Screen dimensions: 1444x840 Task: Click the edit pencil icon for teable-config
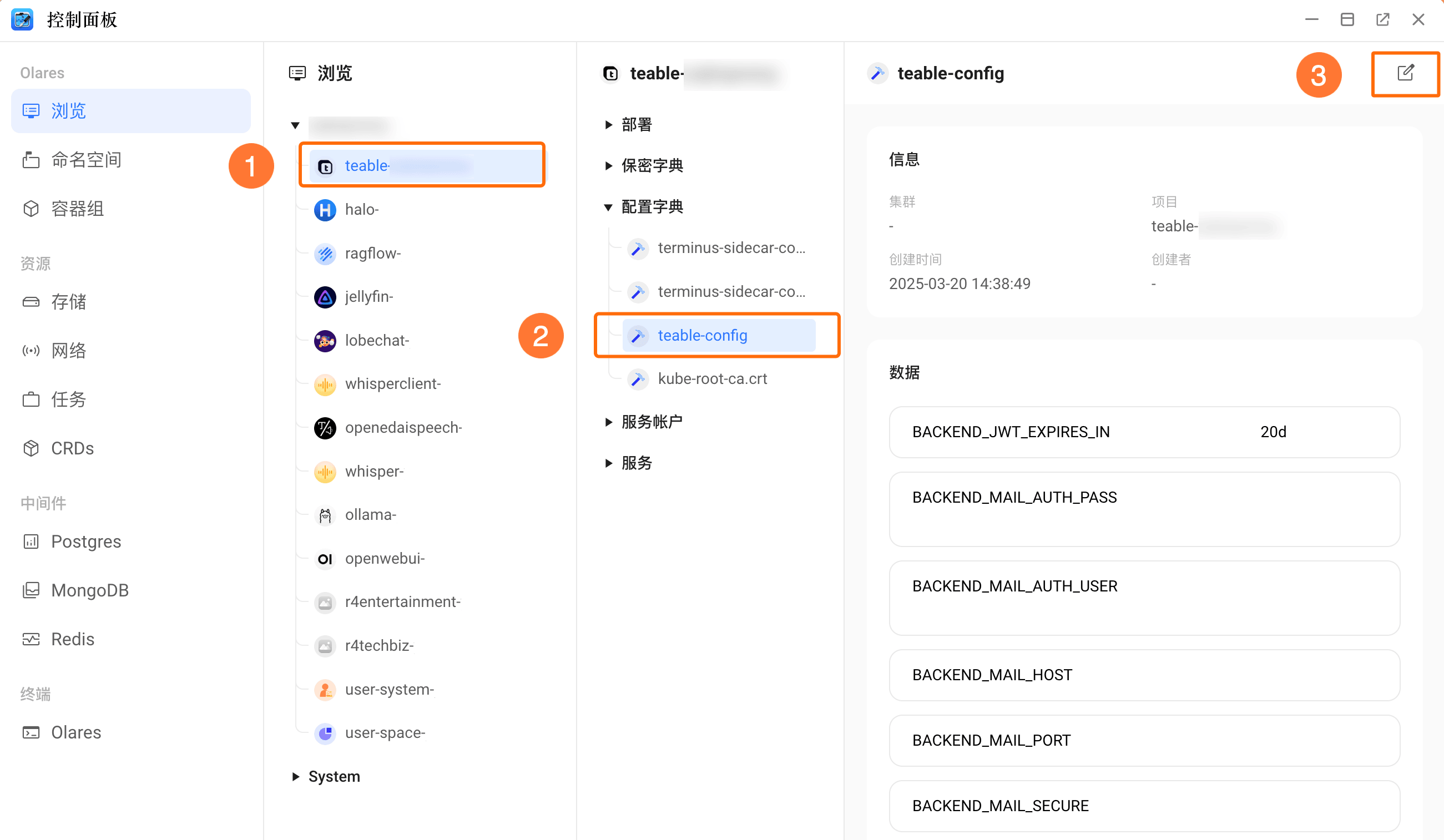[1405, 73]
